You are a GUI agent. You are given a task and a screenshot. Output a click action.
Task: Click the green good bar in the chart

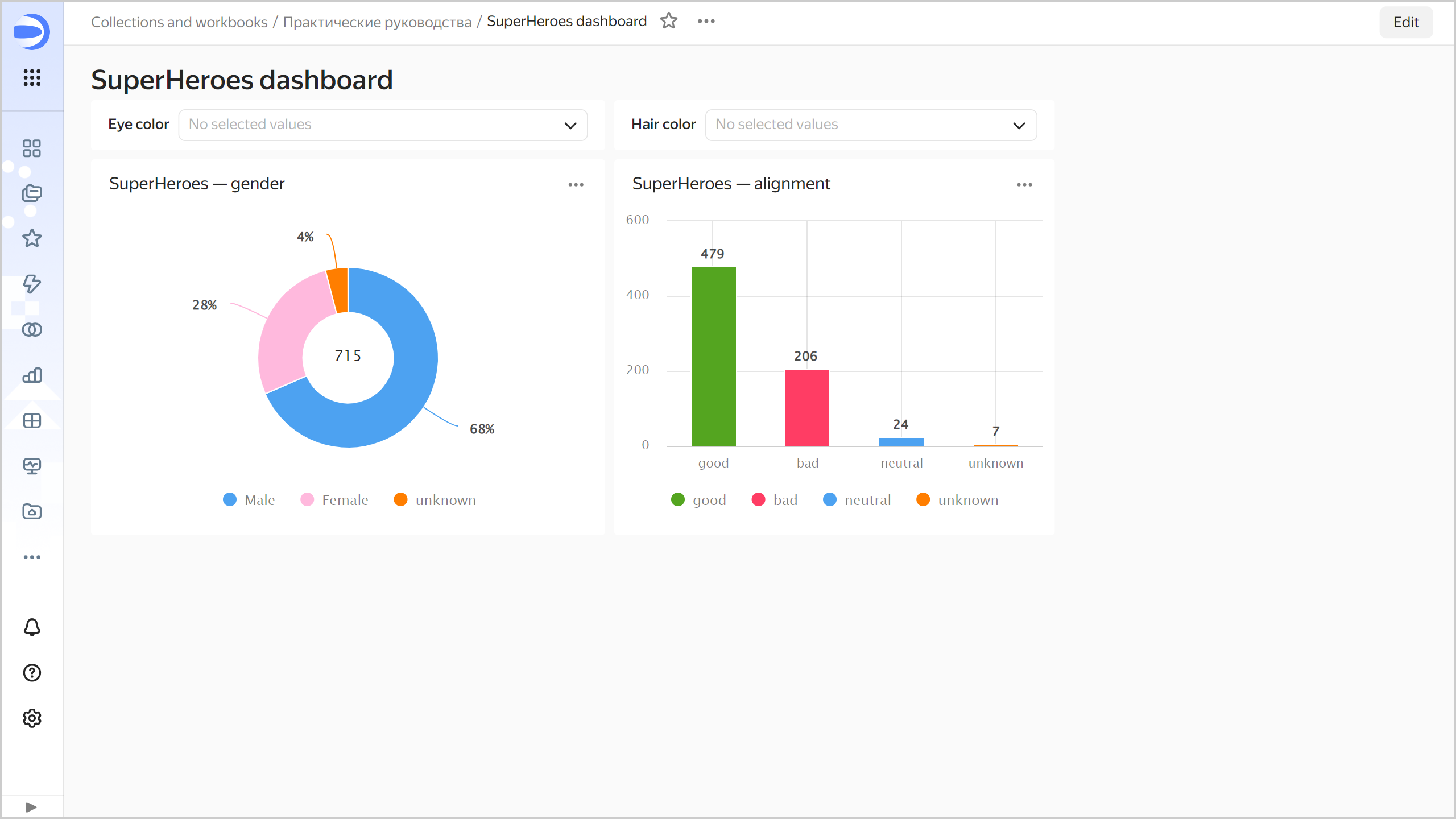[x=713, y=357]
